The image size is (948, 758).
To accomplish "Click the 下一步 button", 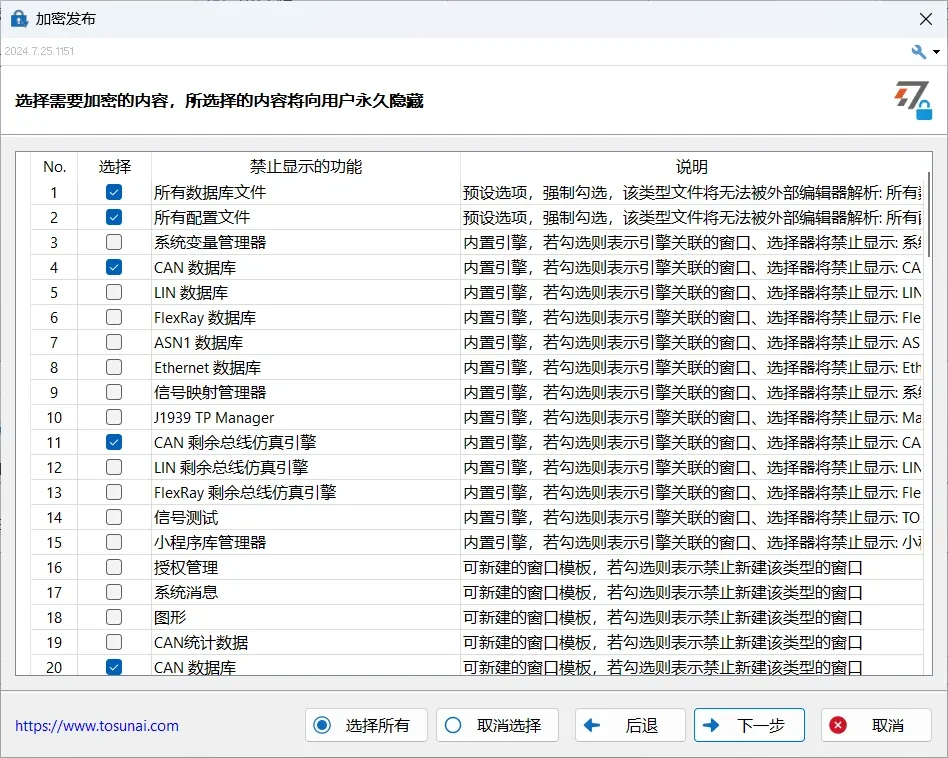I will click(x=748, y=725).
